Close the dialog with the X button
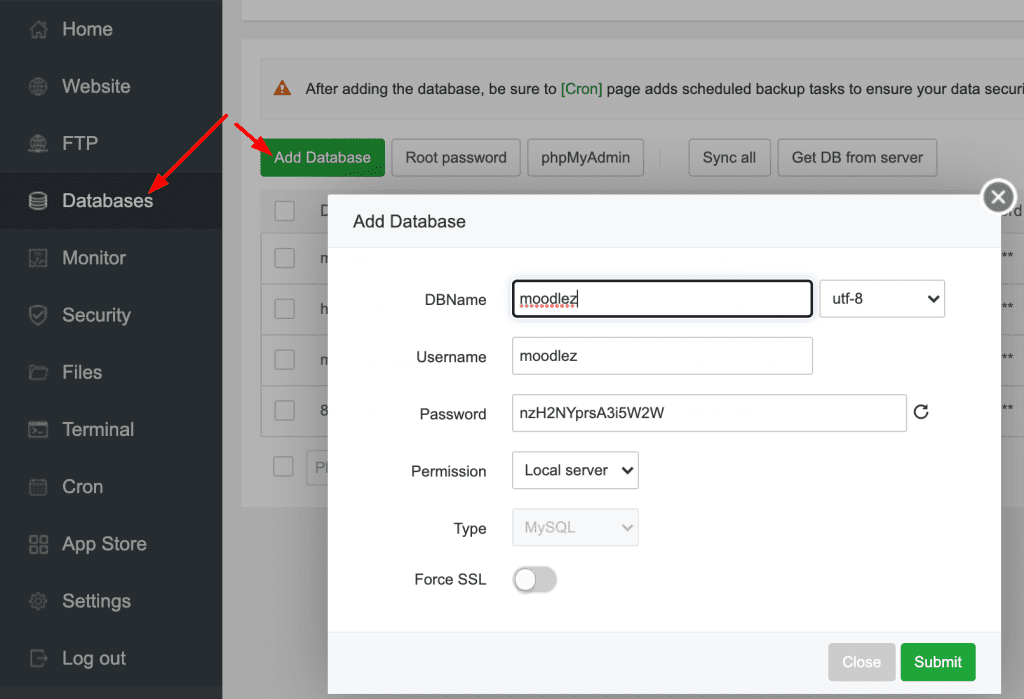 [x=998, y=197]
